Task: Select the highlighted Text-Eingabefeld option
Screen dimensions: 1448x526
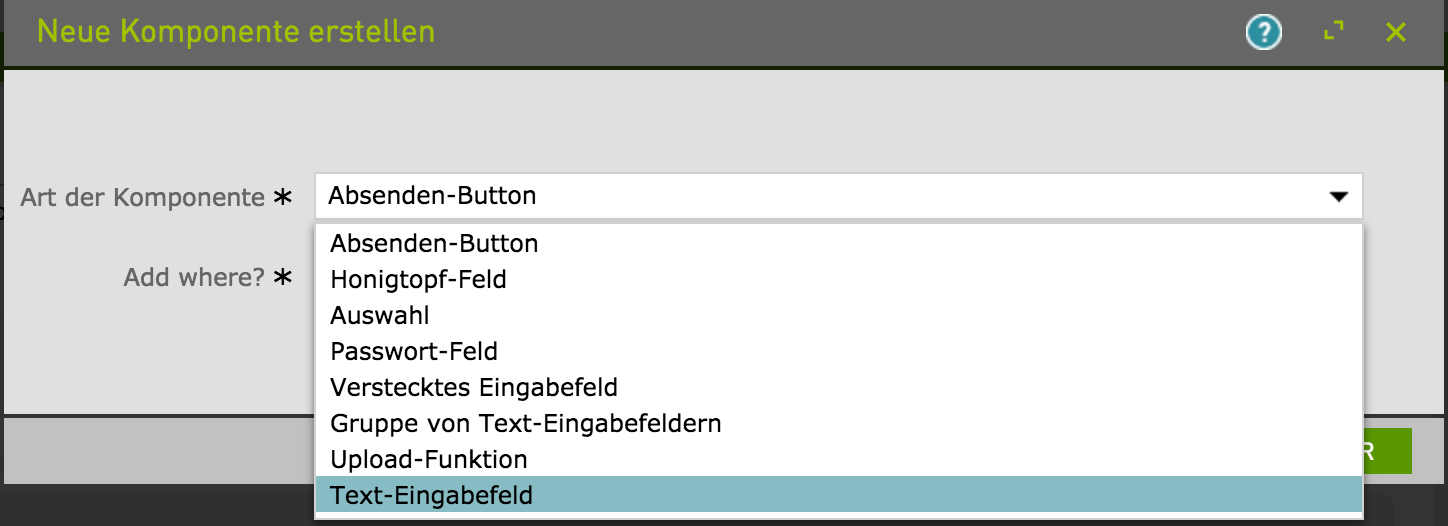Action: tap(432, 495)
